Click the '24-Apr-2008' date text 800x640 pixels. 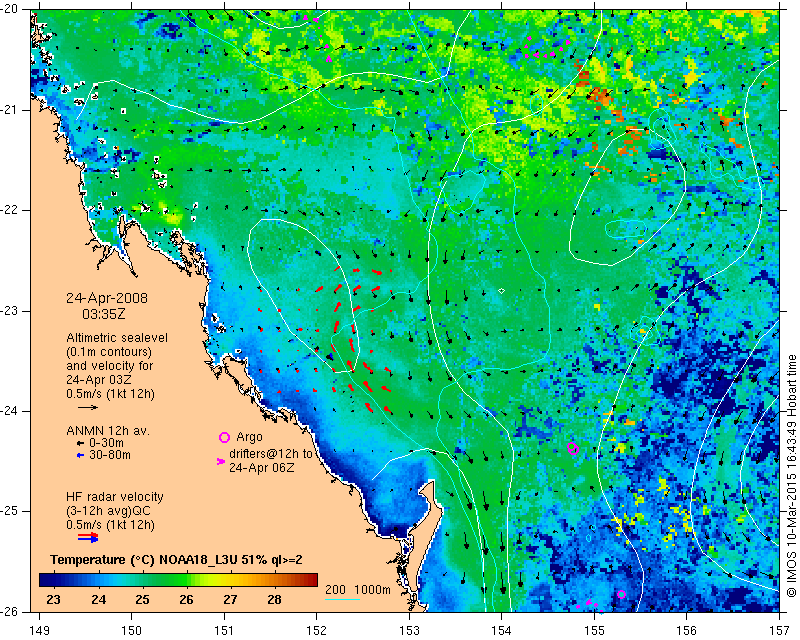click(107, 298)
